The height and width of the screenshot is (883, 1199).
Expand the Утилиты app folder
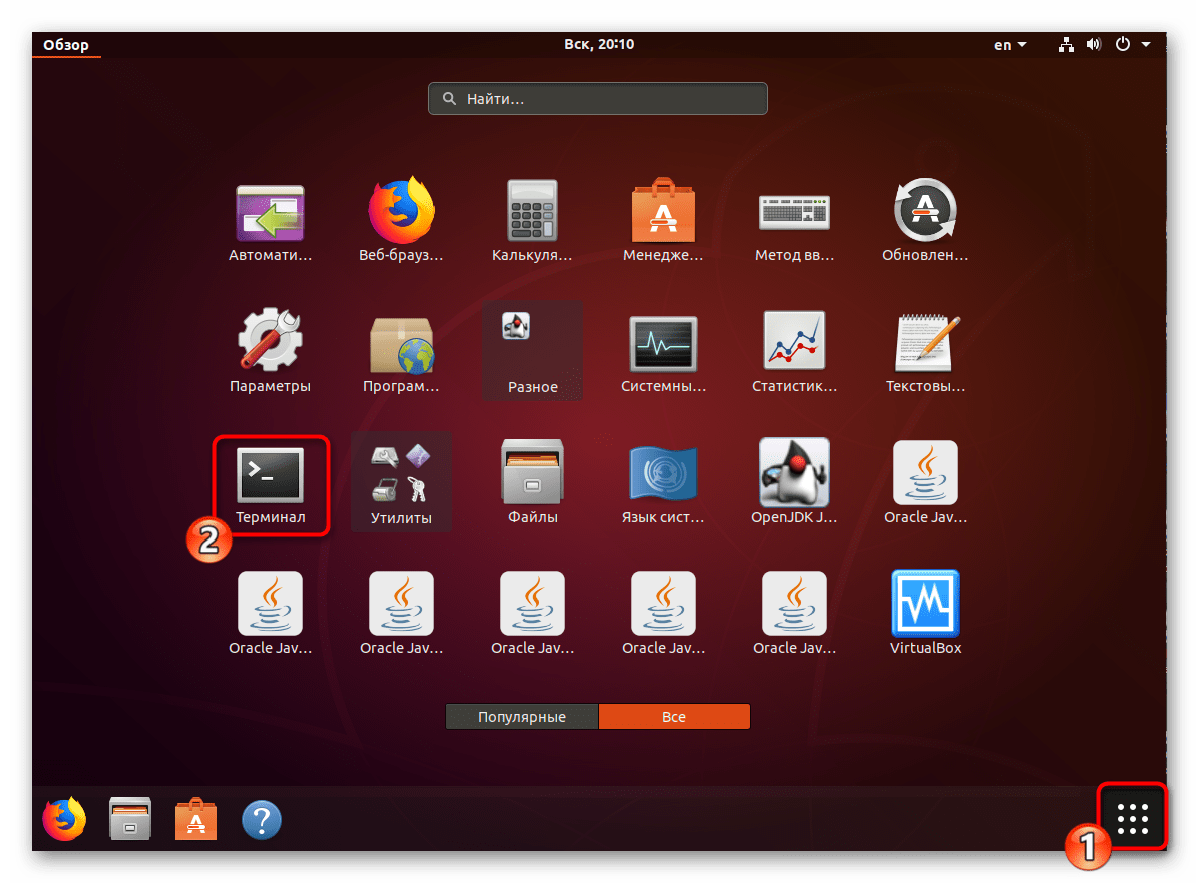pos(401,480)
